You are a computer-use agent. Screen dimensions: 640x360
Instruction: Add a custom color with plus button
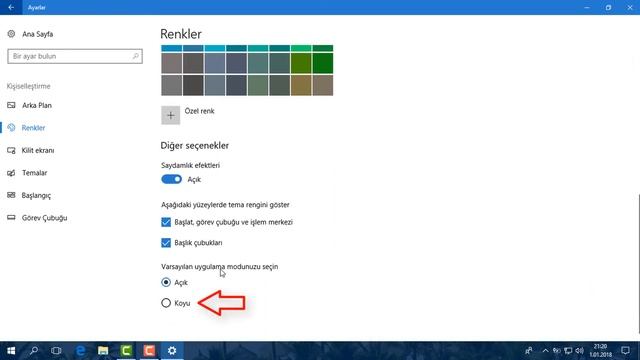(171, 115)
